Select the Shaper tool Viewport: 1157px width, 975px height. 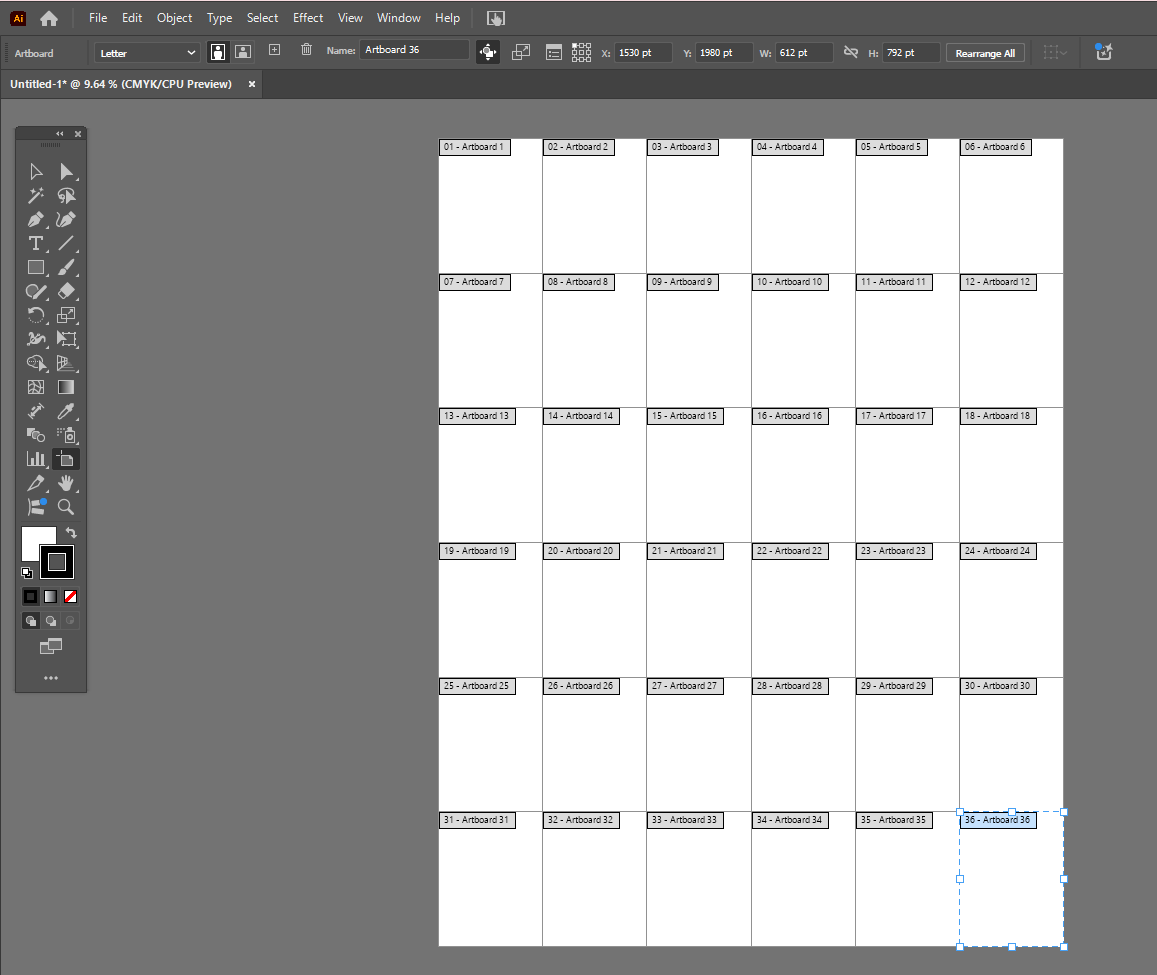click(x=35, y=292)
